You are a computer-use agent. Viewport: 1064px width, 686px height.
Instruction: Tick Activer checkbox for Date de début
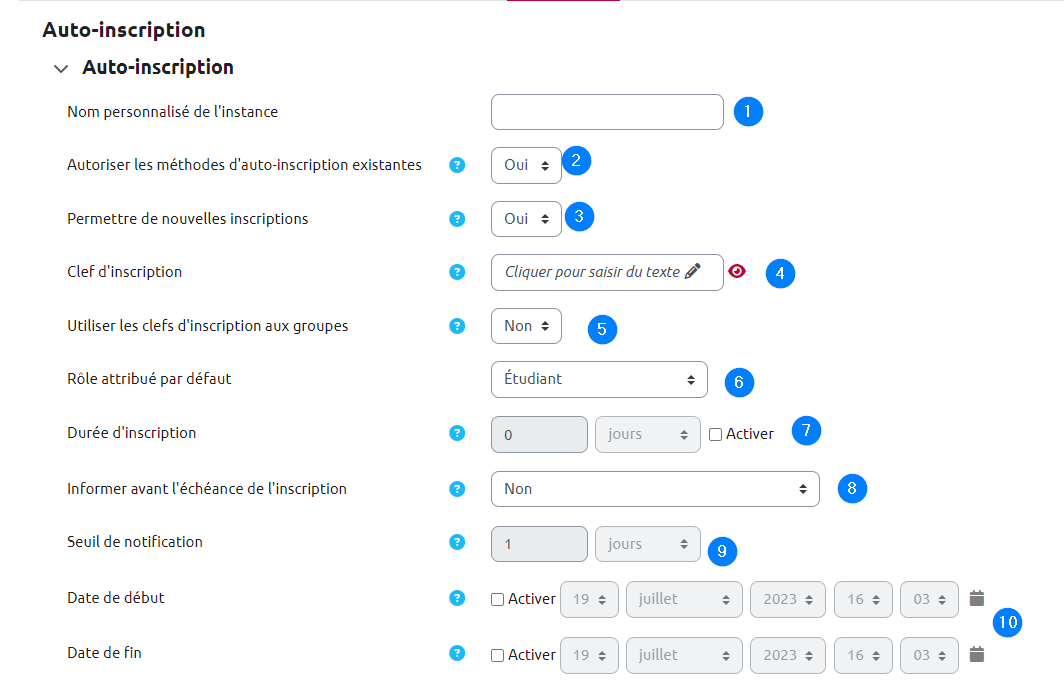click(497, 600)
